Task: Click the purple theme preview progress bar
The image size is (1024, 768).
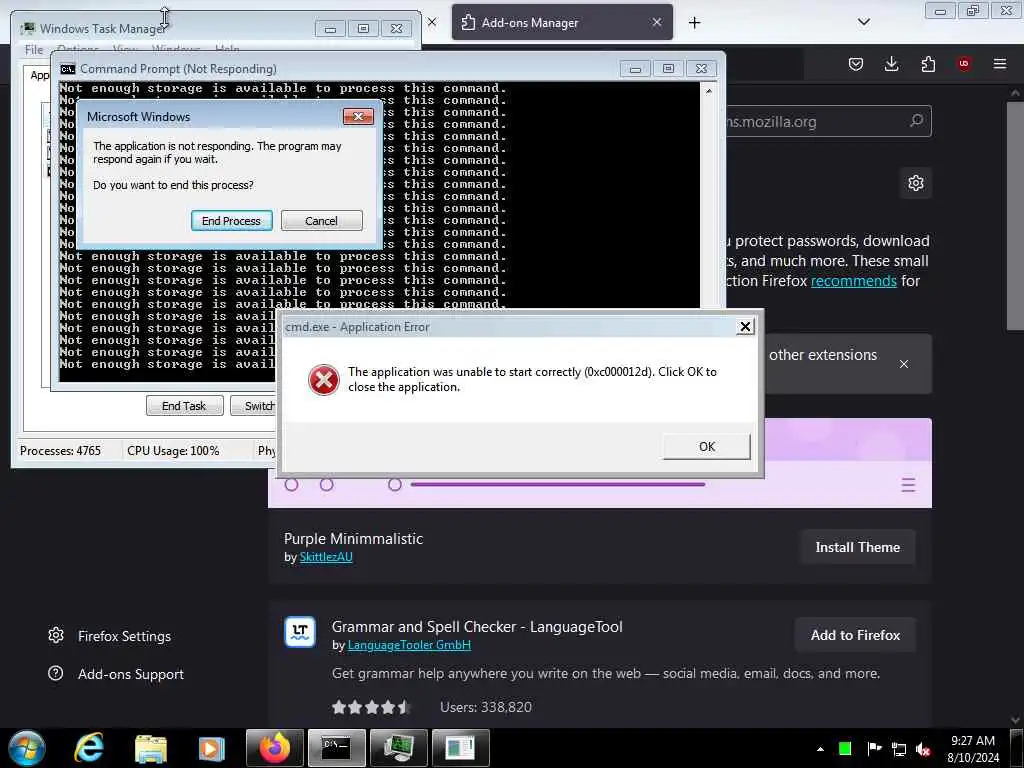Action: coord(558,485)
